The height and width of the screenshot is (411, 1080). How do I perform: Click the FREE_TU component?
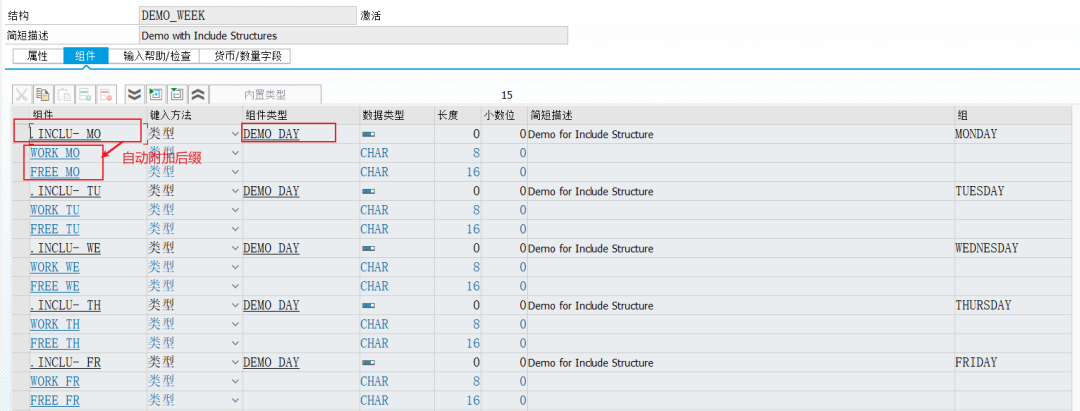click(x=55, y=229)
